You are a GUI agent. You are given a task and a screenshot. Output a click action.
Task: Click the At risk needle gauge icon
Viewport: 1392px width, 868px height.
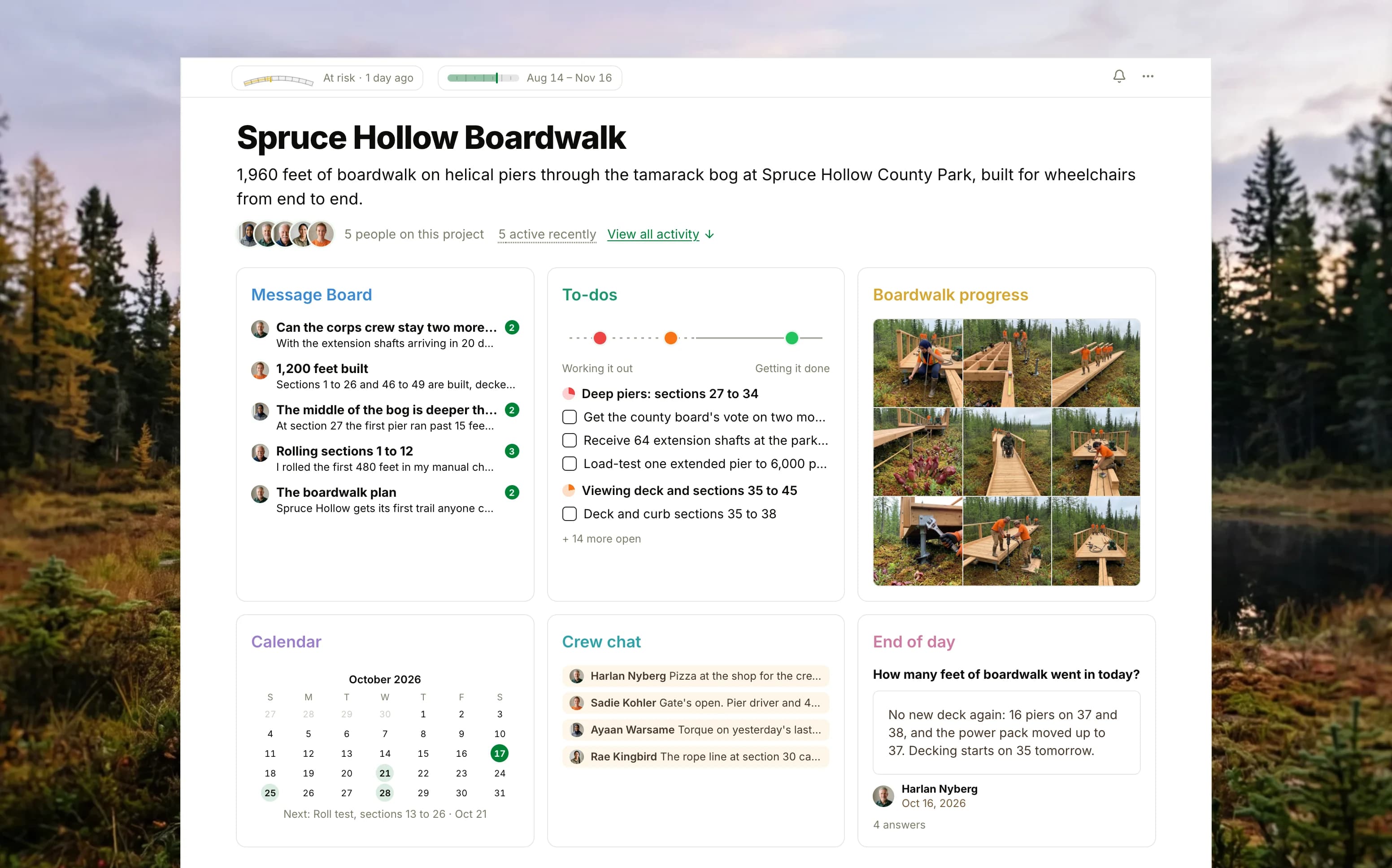278,79
